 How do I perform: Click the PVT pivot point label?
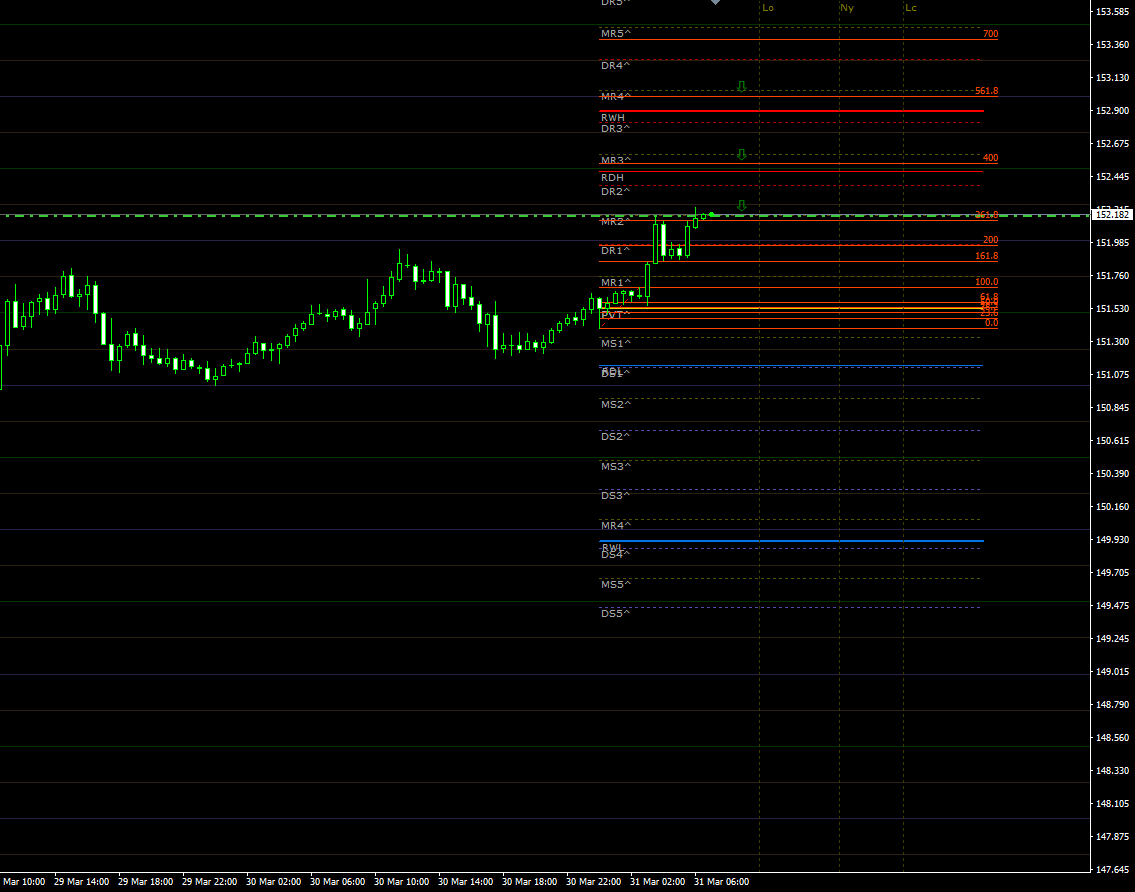pyautogui.click(x=612, y=314)
